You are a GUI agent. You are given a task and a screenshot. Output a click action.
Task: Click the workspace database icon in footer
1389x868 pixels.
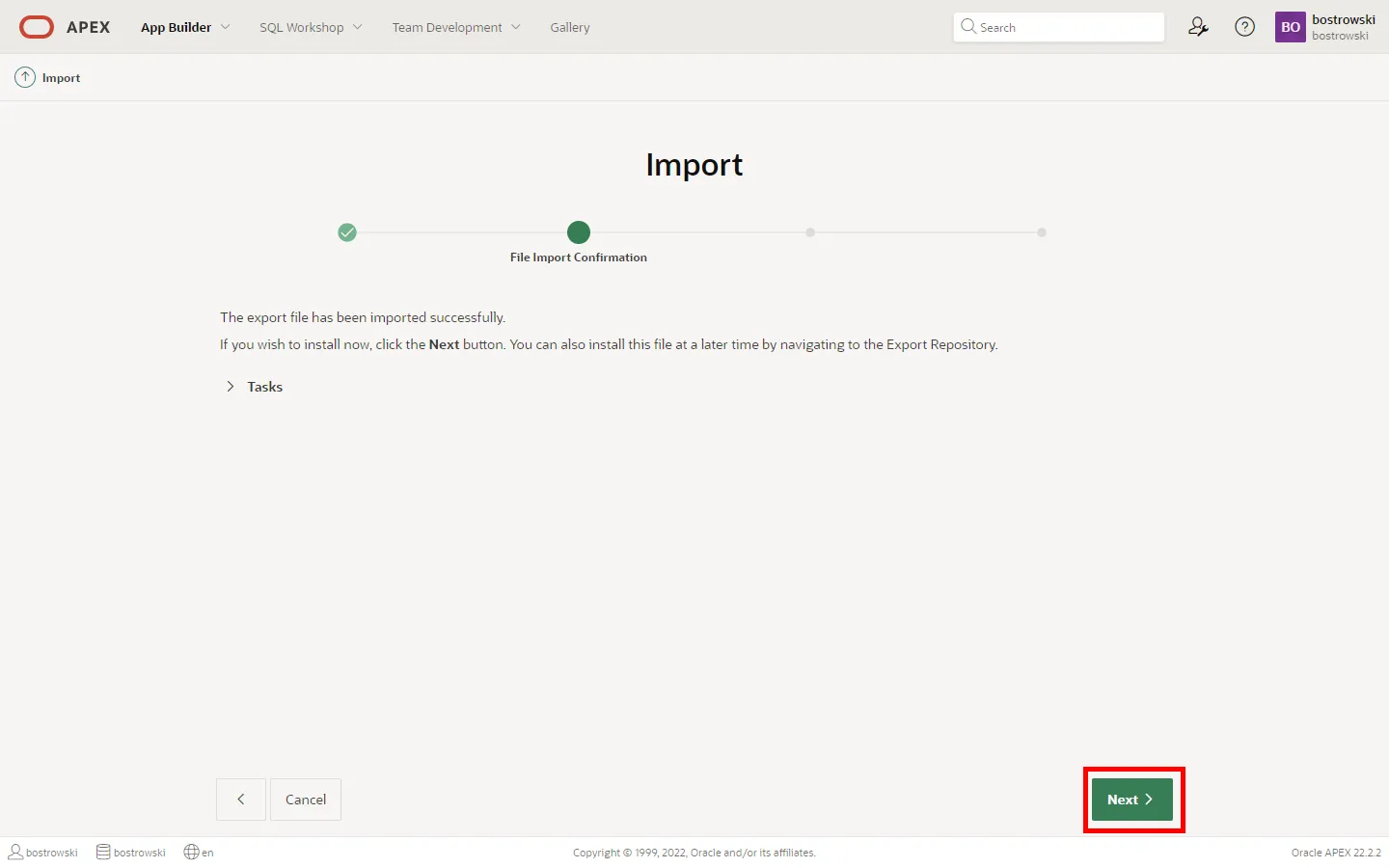click(103, 852)
